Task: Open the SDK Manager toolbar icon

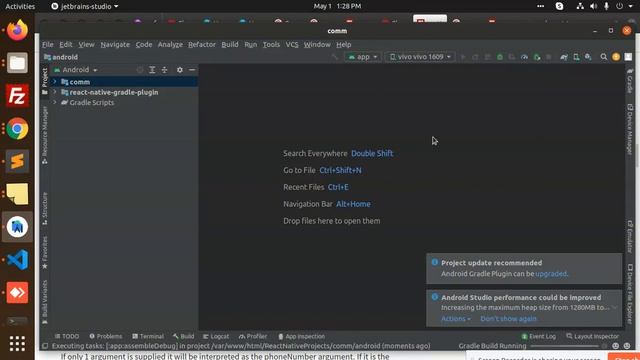Action: (x=588, y=57)
